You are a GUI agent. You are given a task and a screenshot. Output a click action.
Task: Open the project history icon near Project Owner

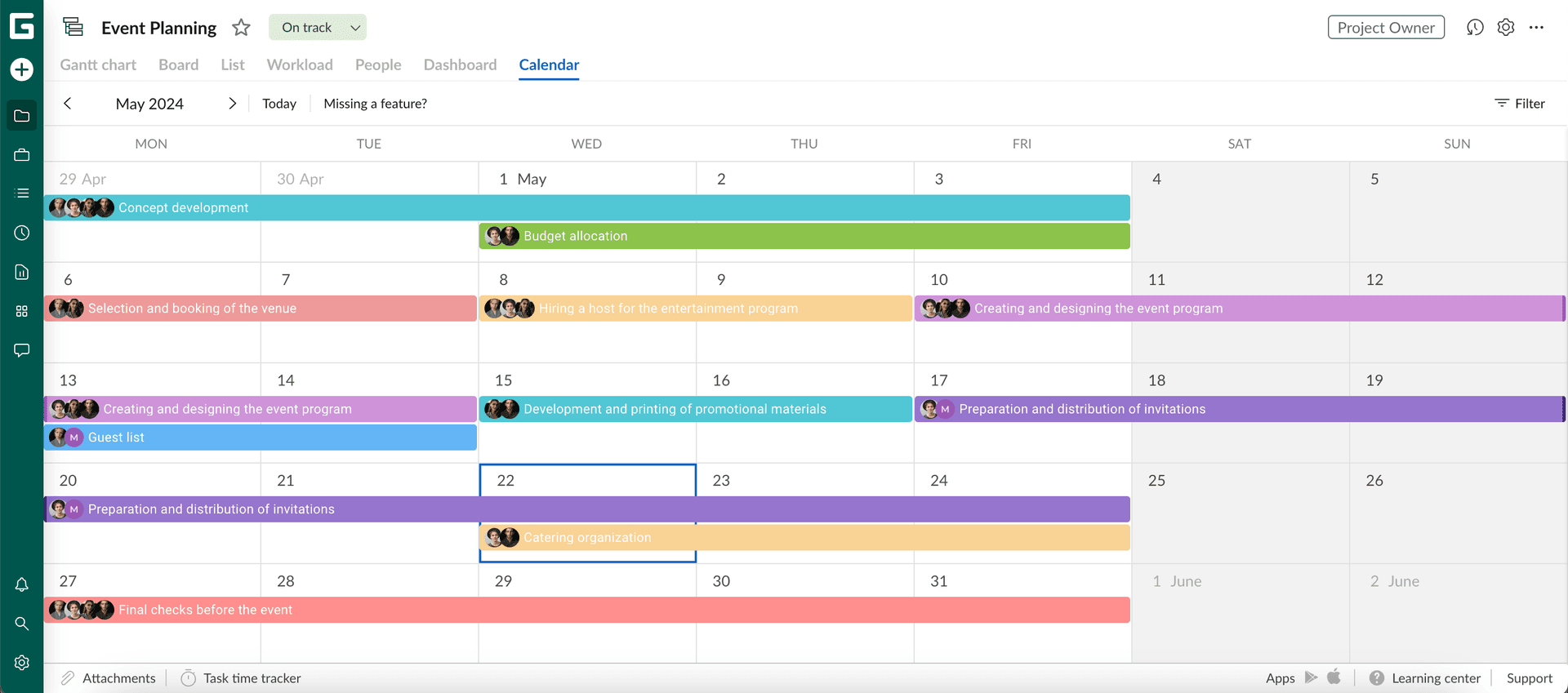1475,27
